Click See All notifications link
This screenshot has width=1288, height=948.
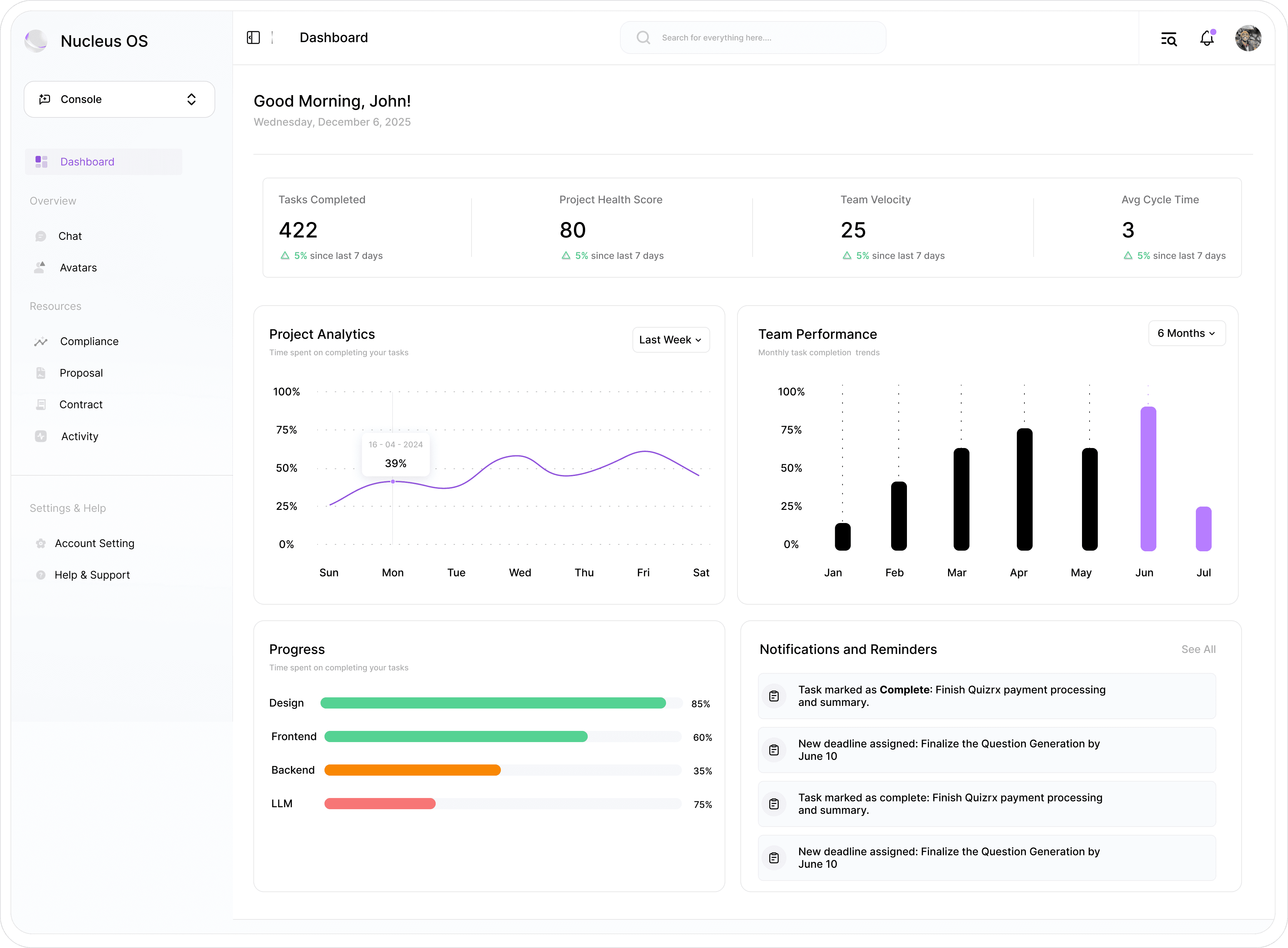[x=1198, y=649]
